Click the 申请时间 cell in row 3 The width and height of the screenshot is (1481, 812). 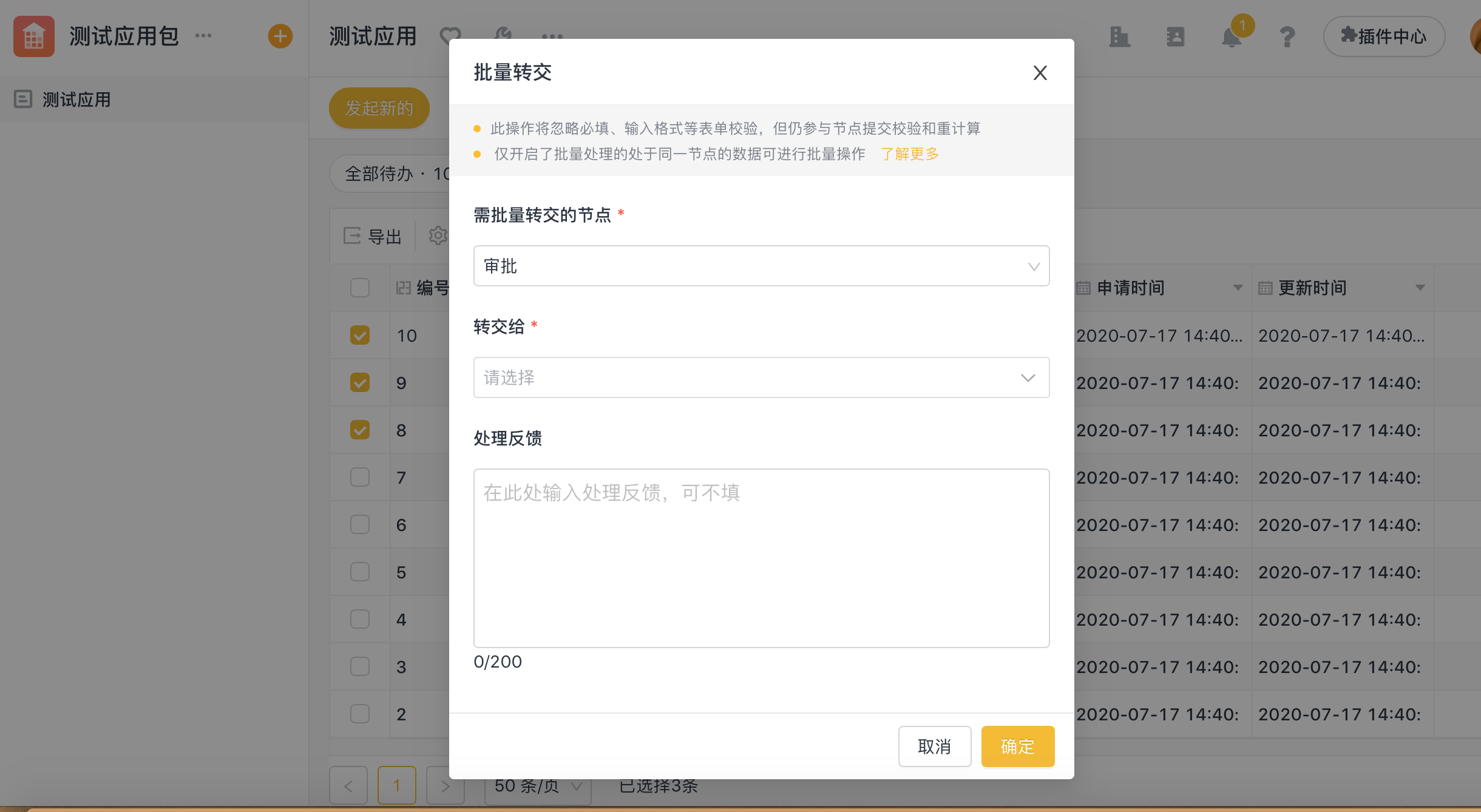[x=1162, y=667]
